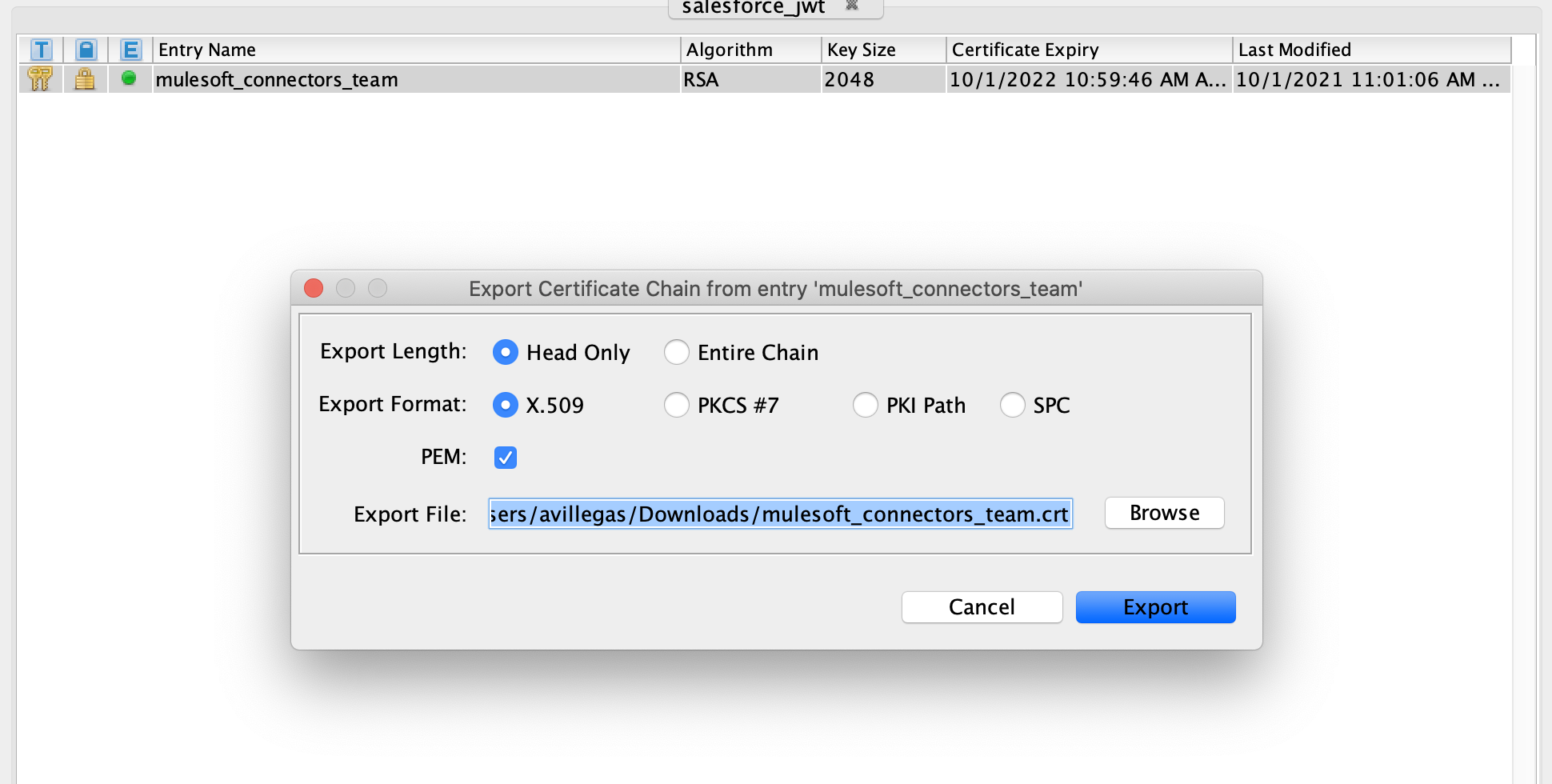This screenshot has width=1552, height=784.
Task: Uncheck the PEM checkbox
Action: 506,458
